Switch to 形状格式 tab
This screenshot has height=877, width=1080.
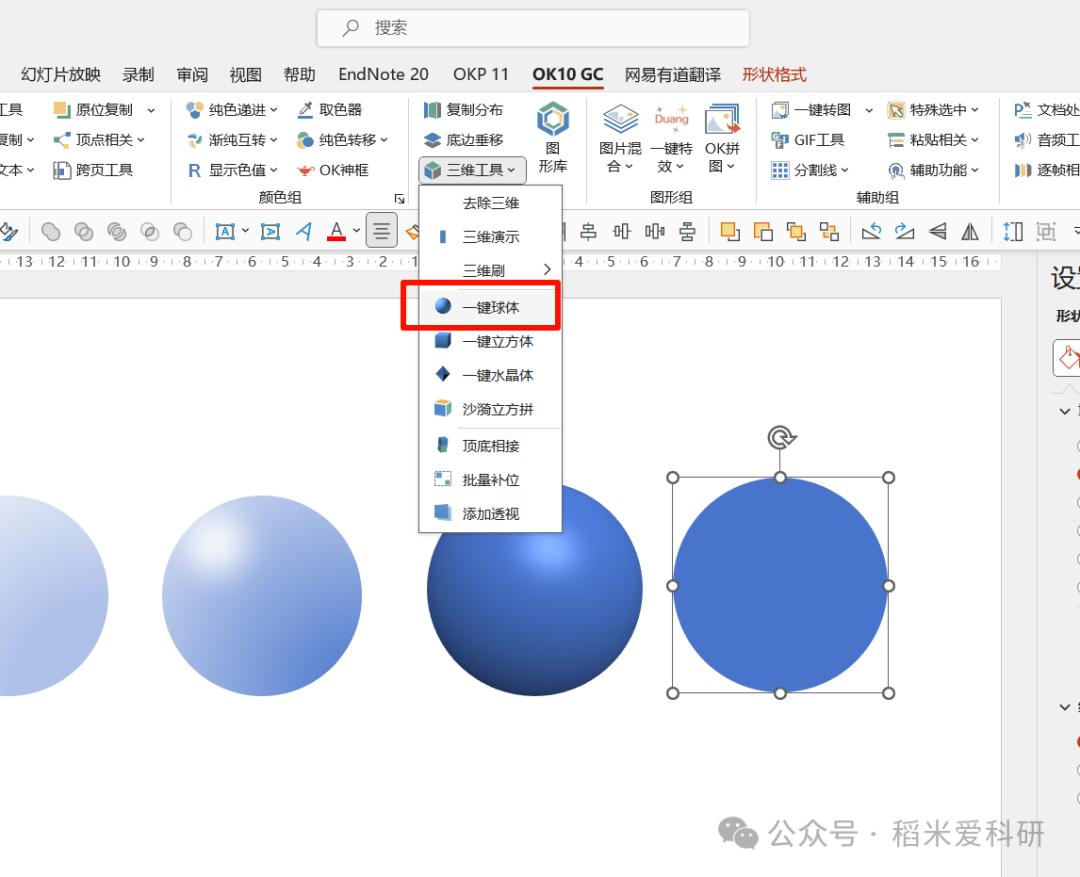[774, 74]
